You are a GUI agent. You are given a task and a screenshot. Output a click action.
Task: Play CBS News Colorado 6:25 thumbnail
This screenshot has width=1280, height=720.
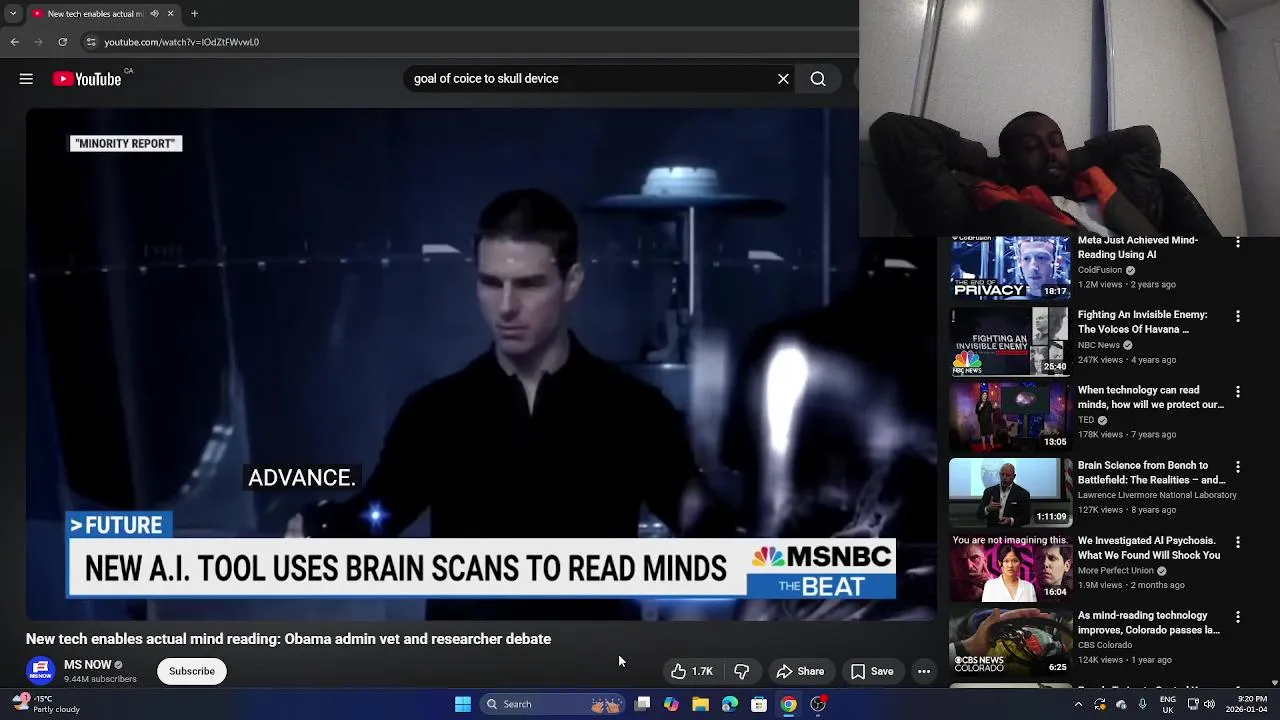[1010, 642]
